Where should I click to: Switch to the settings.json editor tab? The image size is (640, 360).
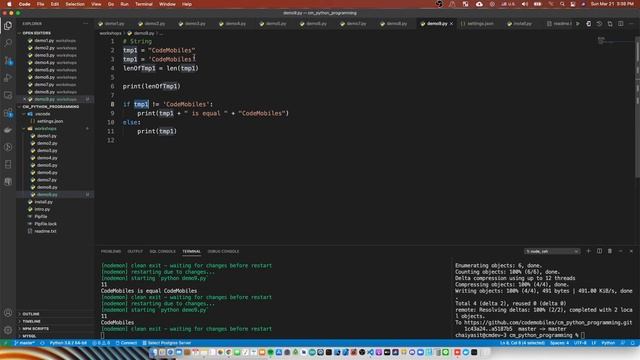(480, 24)
